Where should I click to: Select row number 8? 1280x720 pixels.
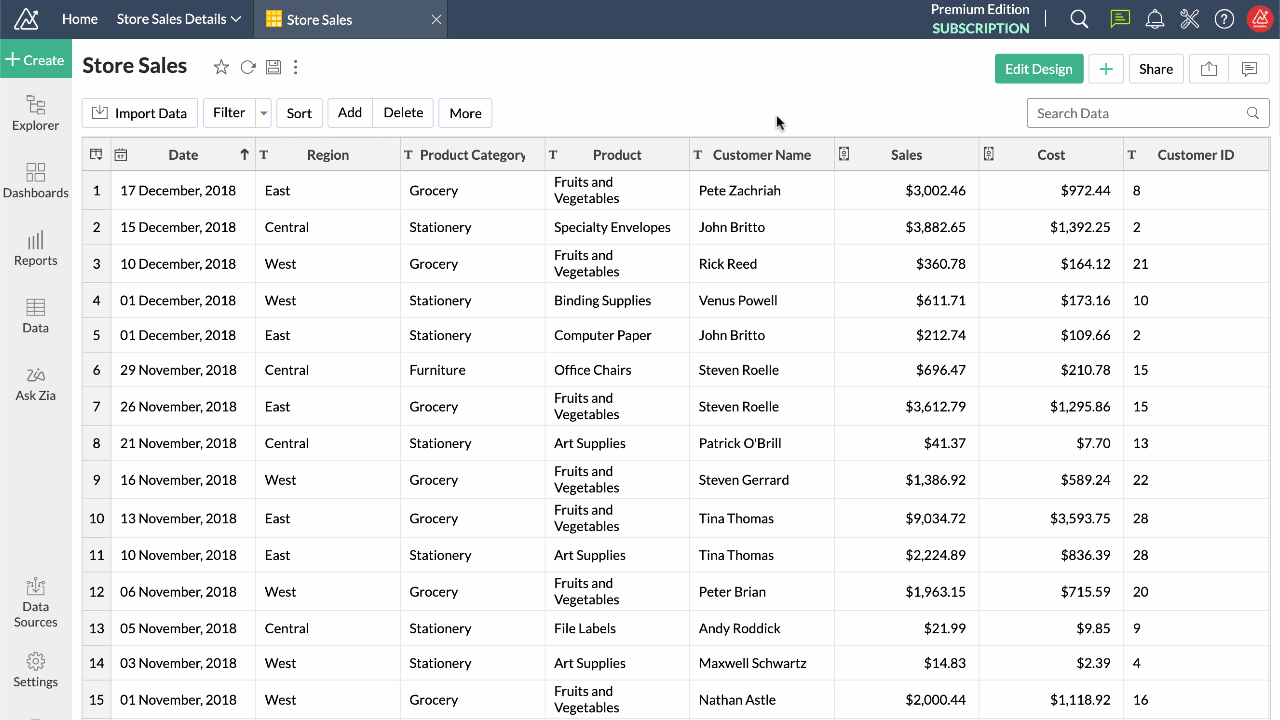[97, 443]
